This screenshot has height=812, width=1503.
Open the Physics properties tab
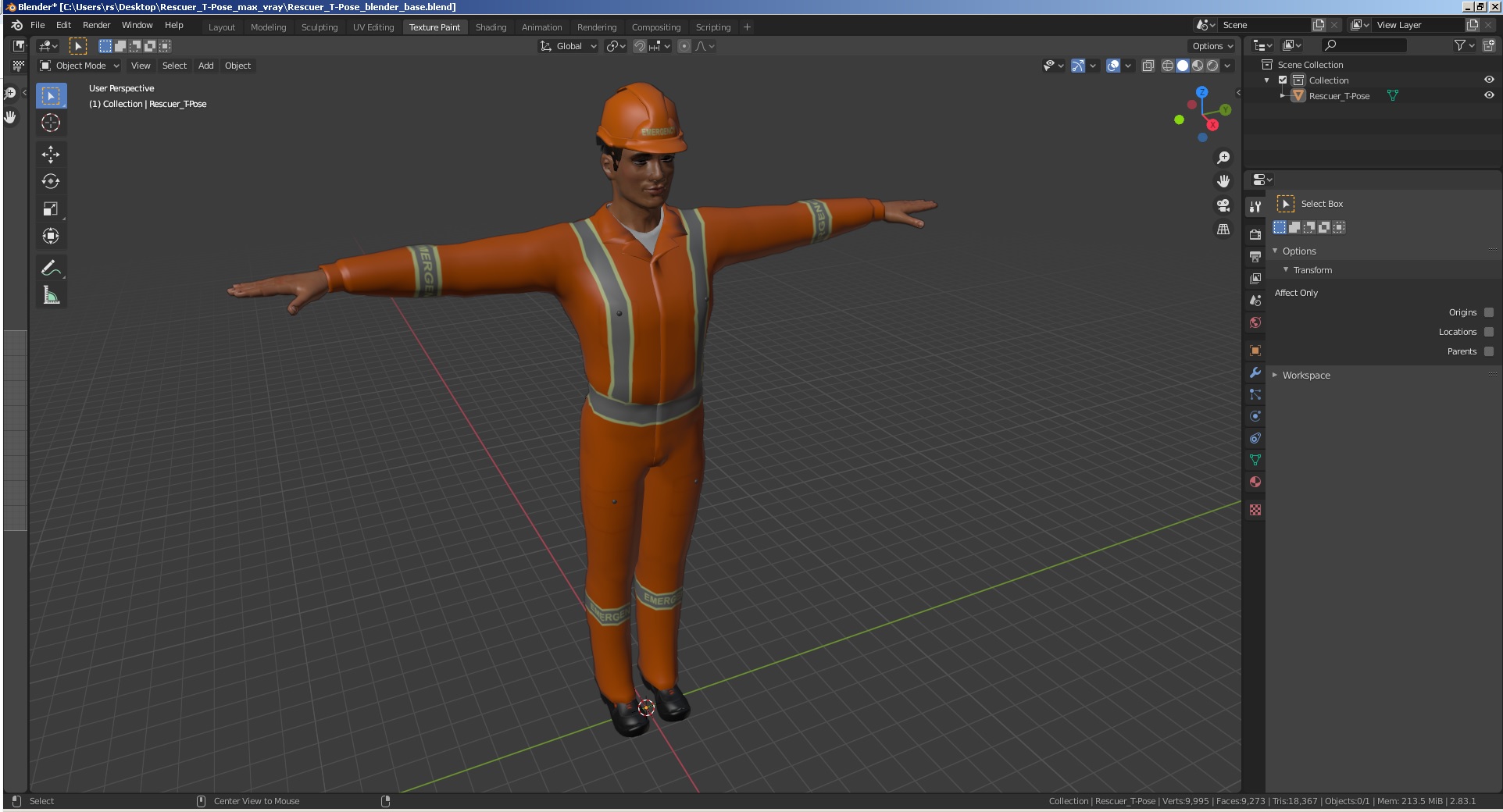[1255, 416]
